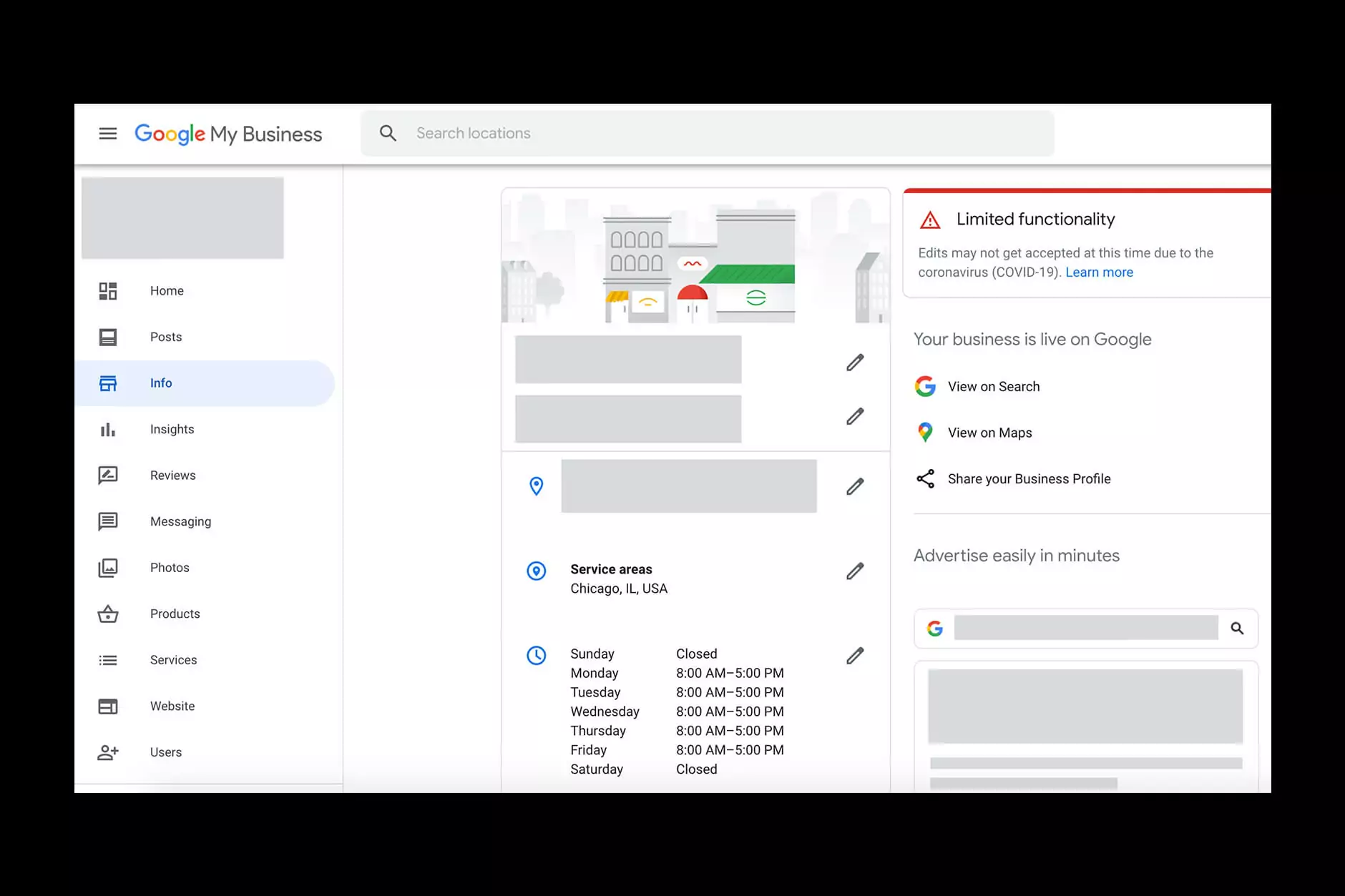Go to Products in the sidebar

[x=175, y=614]
